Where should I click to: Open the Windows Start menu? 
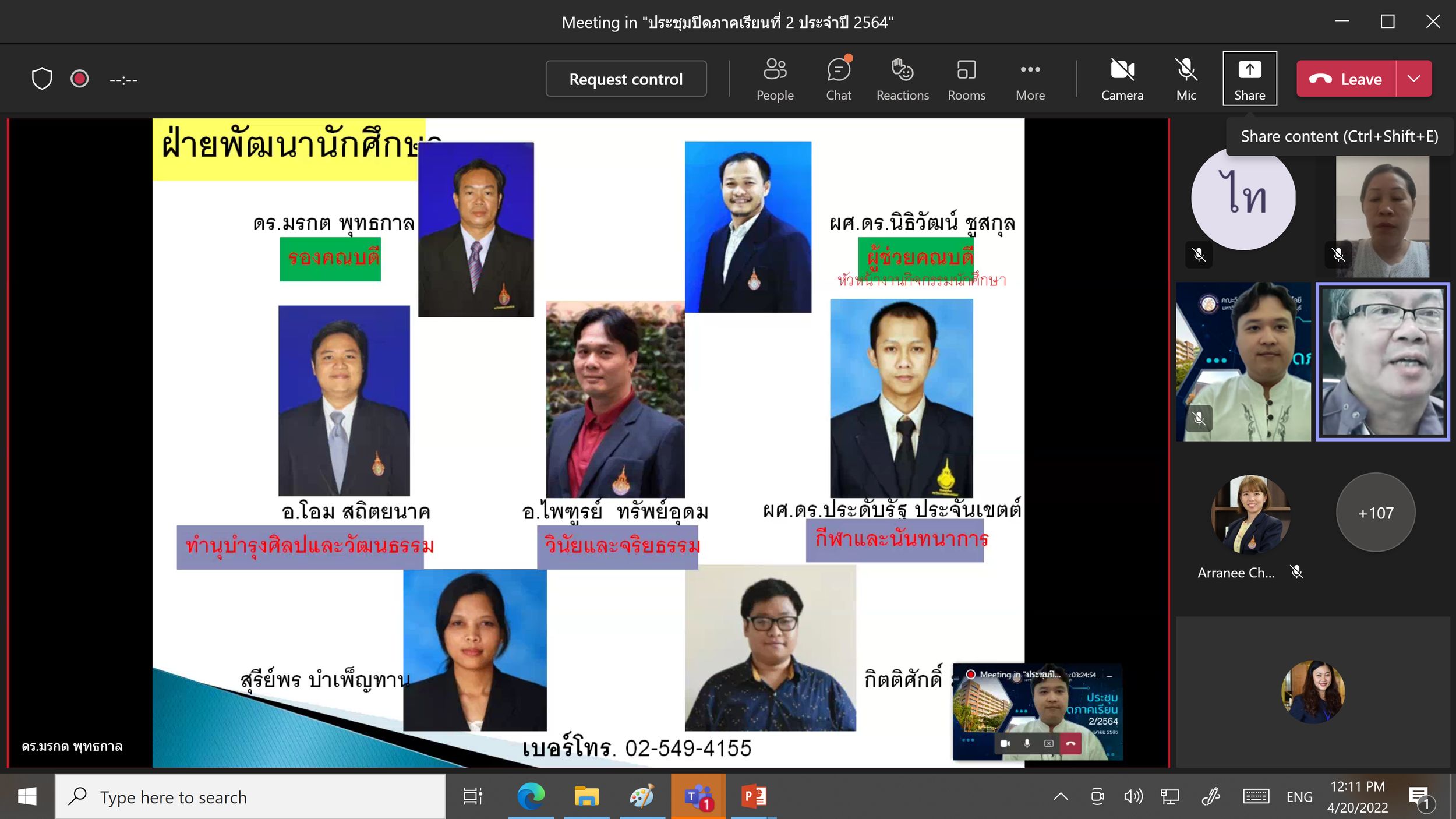coord(27,797)
